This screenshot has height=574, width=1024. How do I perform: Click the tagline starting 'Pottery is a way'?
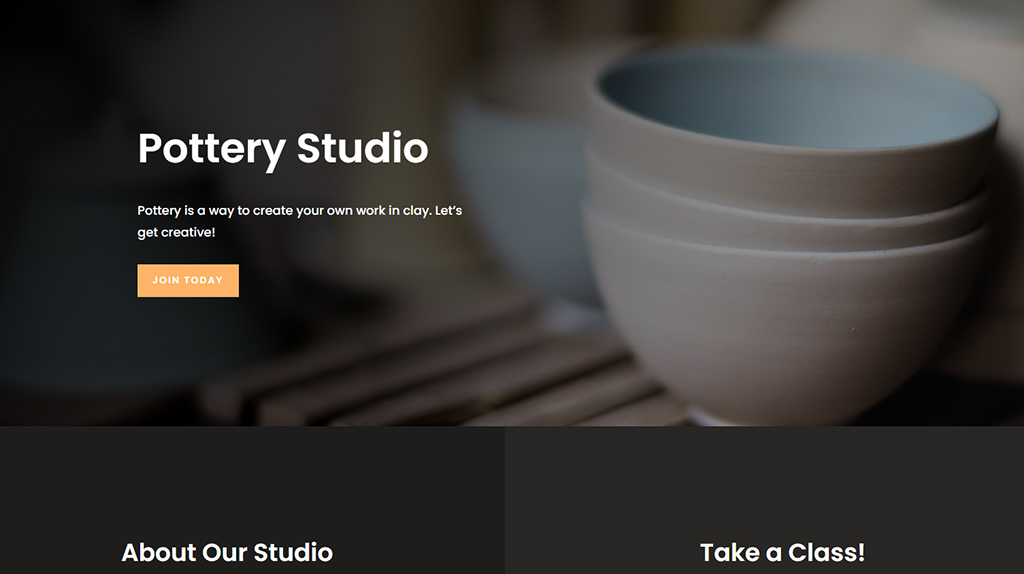[x=300, y=210]
